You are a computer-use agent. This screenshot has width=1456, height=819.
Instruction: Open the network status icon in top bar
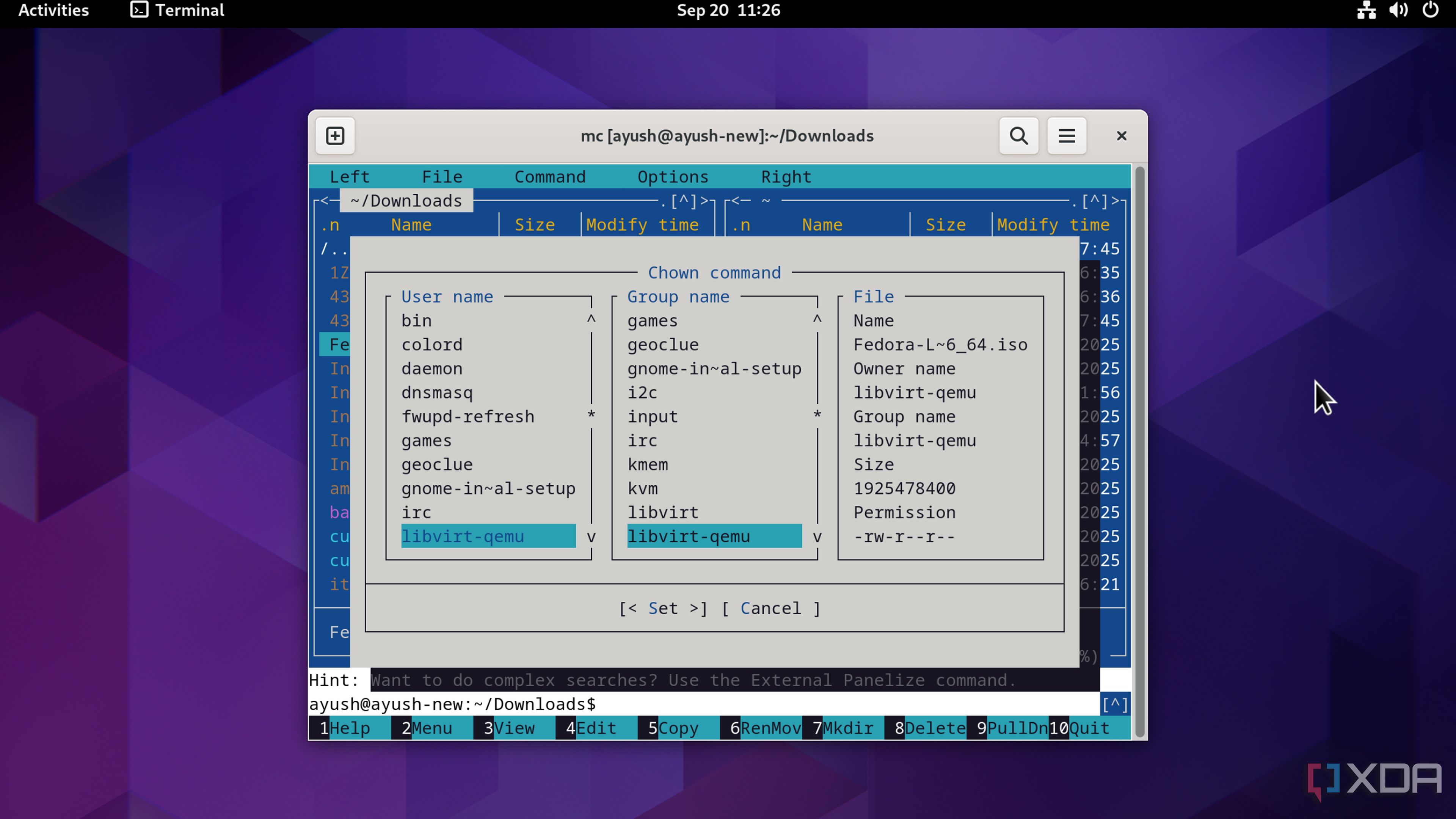[1366, 10]
